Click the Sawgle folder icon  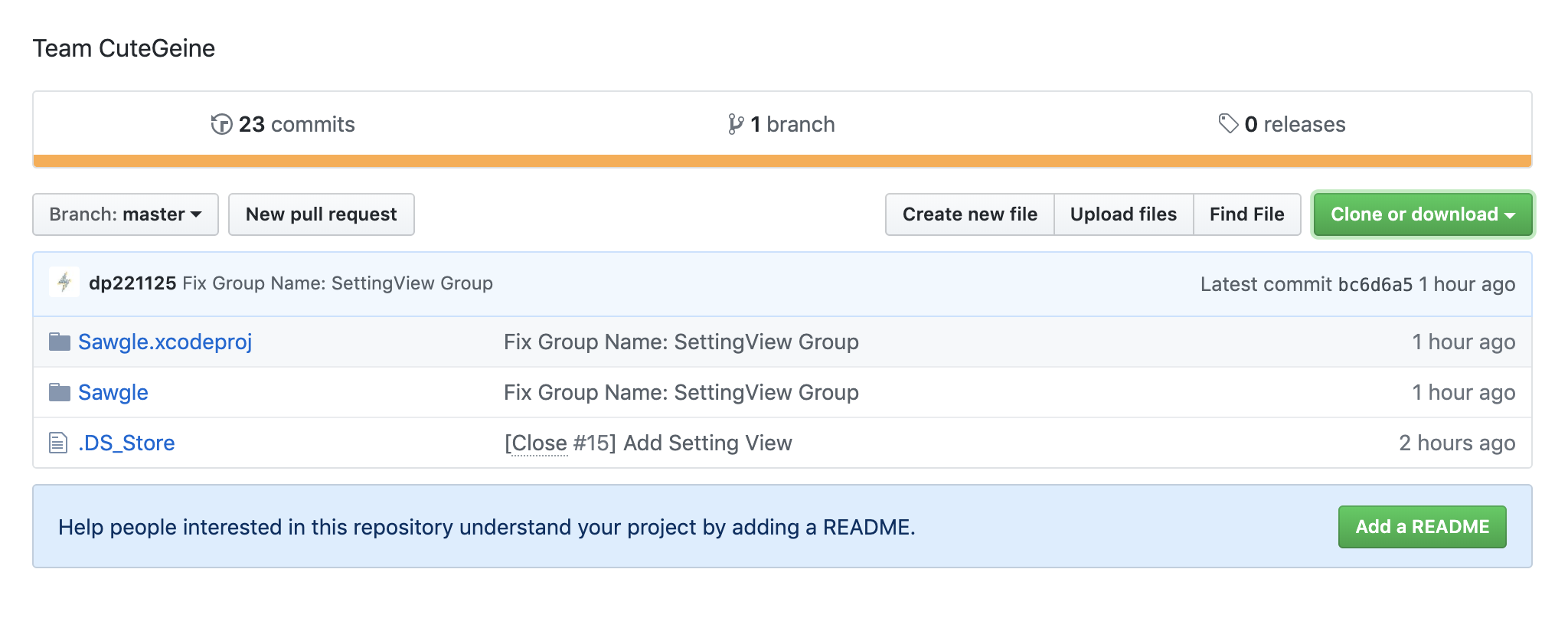pos(59,392)
